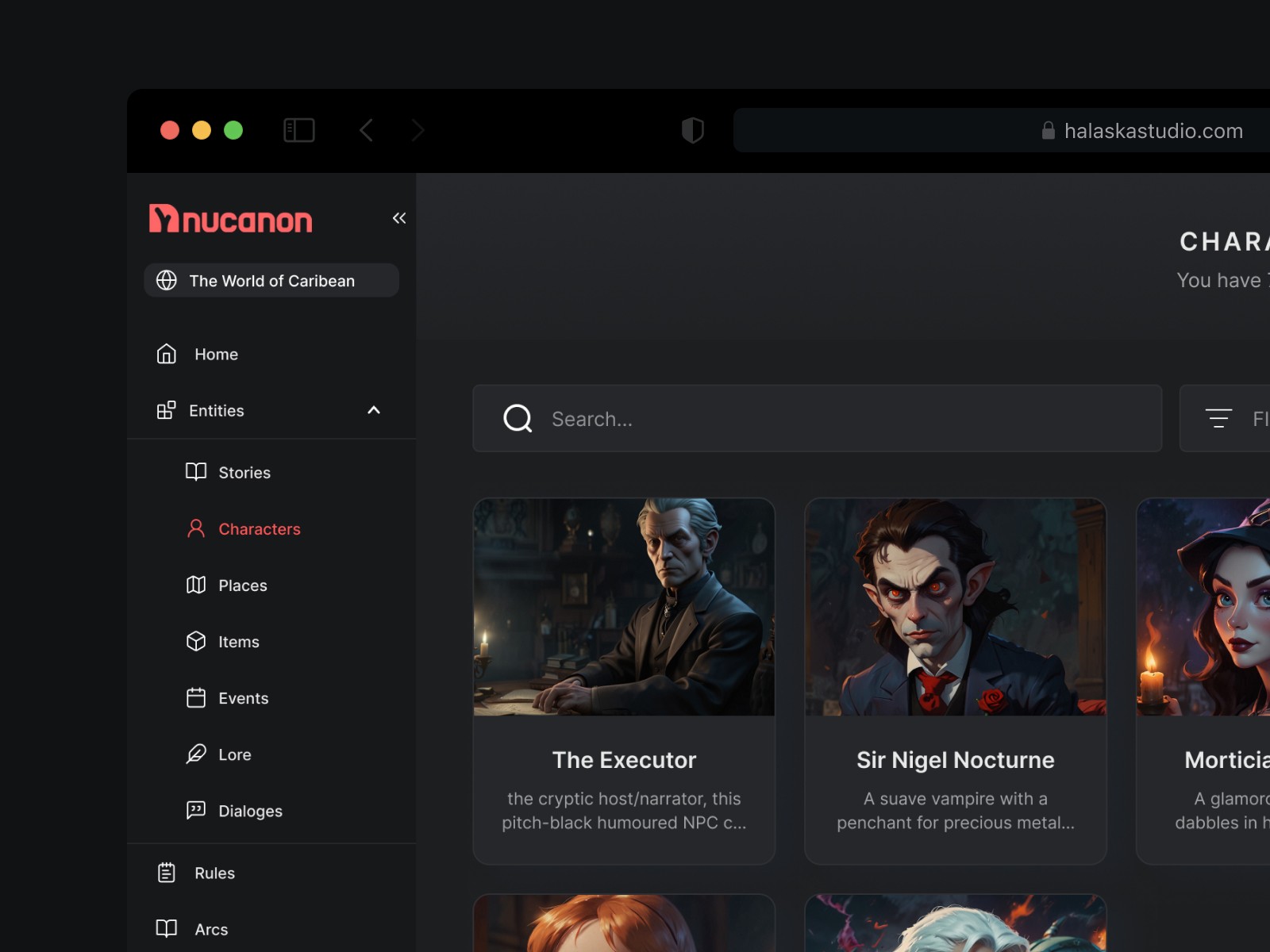
Task: Open Rules in the sidebar
Action: point(215,873)
